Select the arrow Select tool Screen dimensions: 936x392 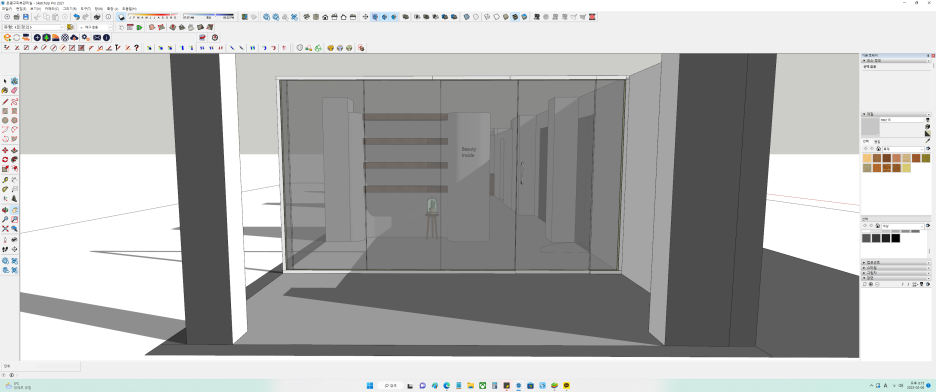click(x=5, y=81)
